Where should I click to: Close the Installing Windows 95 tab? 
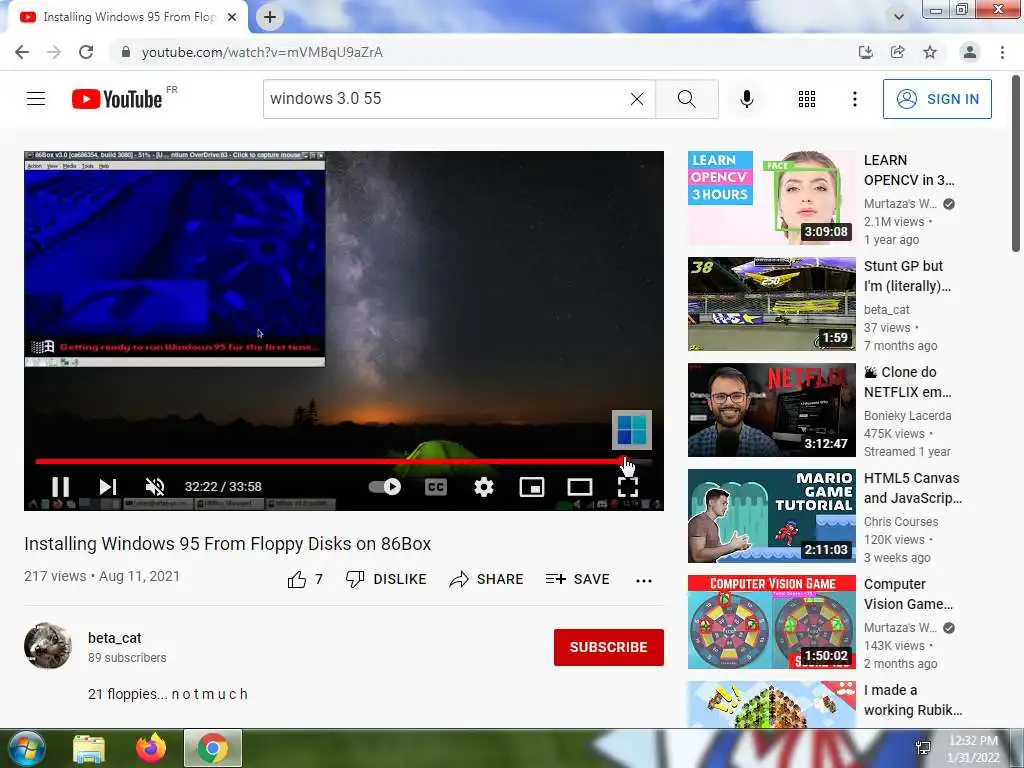(x=232, y=17)
